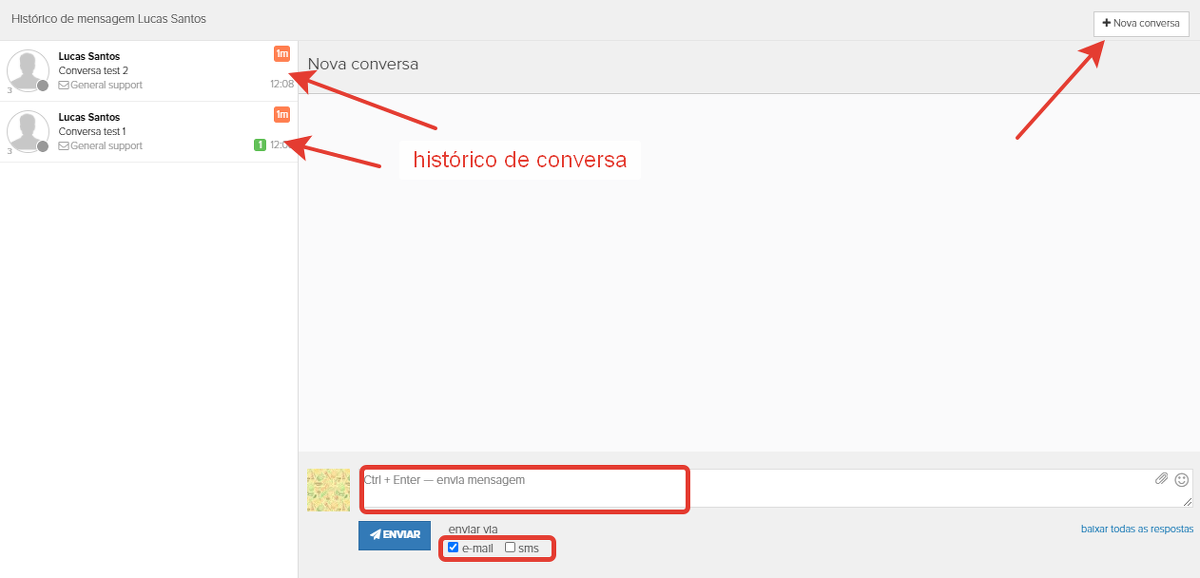Click orange 1m badge on Conversa test 2
The image size is (1200, 578).
click(282, 54)
